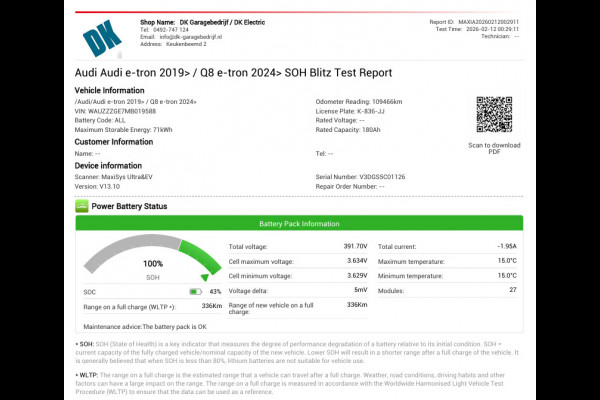Click the Total voltage 391.70V value

355,246
